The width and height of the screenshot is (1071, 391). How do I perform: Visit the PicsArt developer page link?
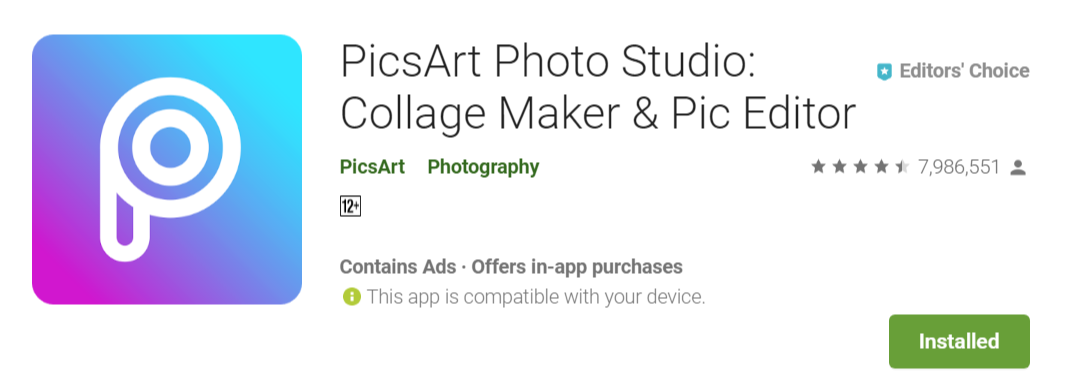tap(372, 167)
